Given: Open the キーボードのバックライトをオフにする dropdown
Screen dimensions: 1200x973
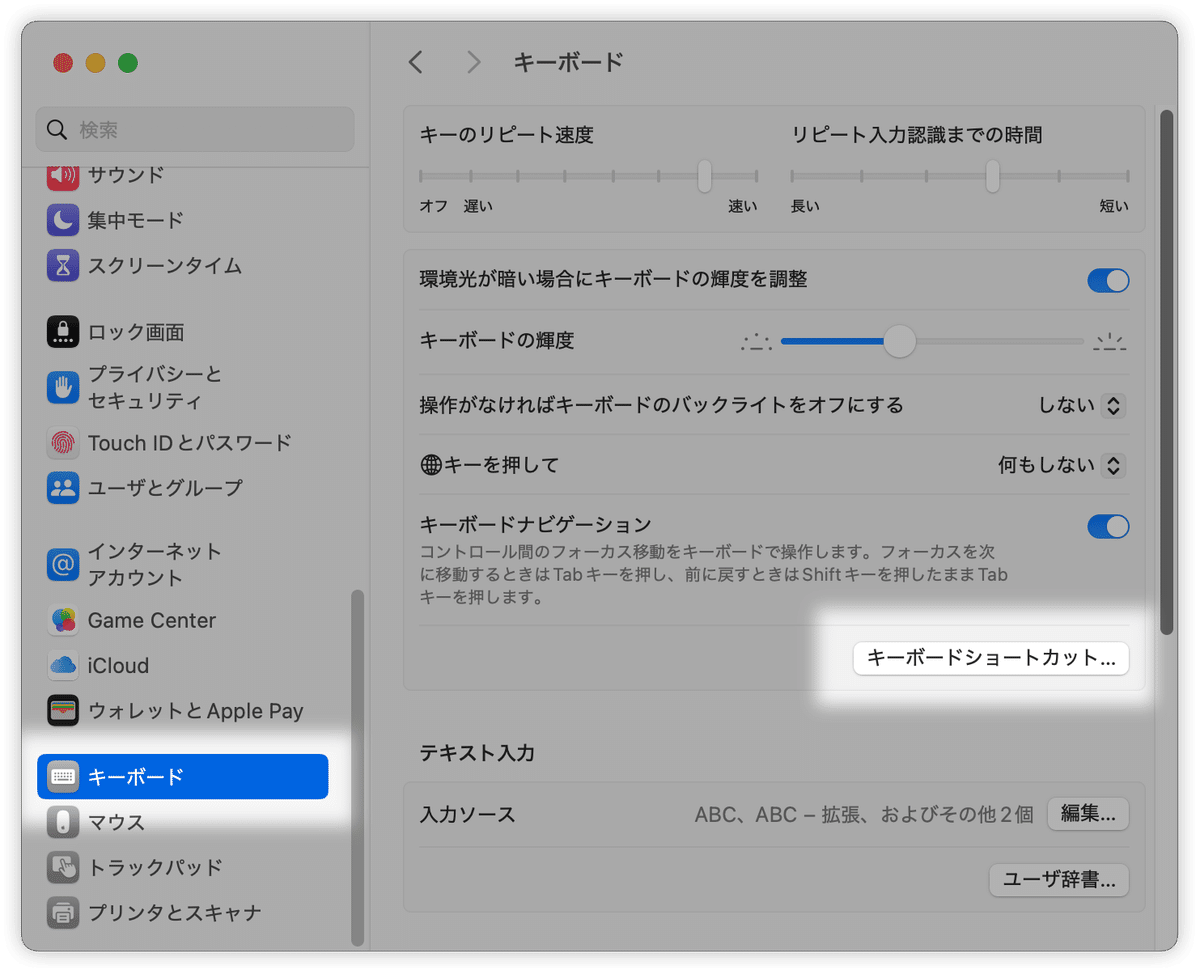Looking at the screenshot, I should [x=1112, y=405].
